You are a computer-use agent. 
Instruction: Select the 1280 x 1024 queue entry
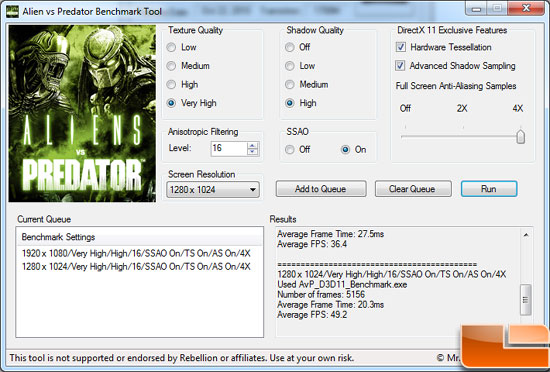click(x=136, y=267)
